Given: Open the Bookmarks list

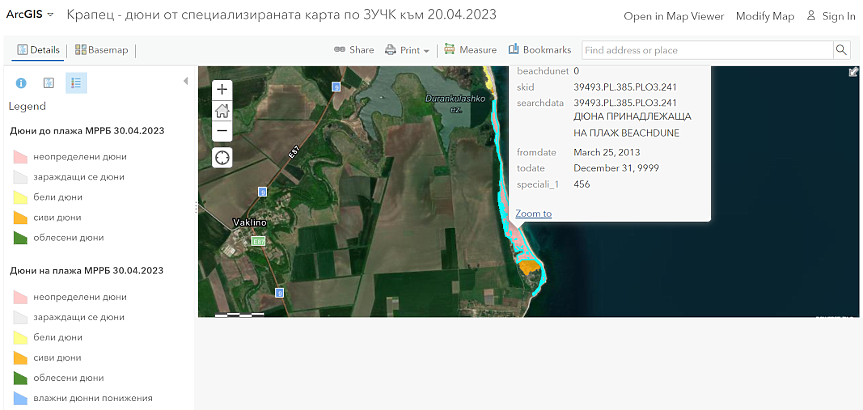Looking at the screenshot, I should [x=540, y=50].
